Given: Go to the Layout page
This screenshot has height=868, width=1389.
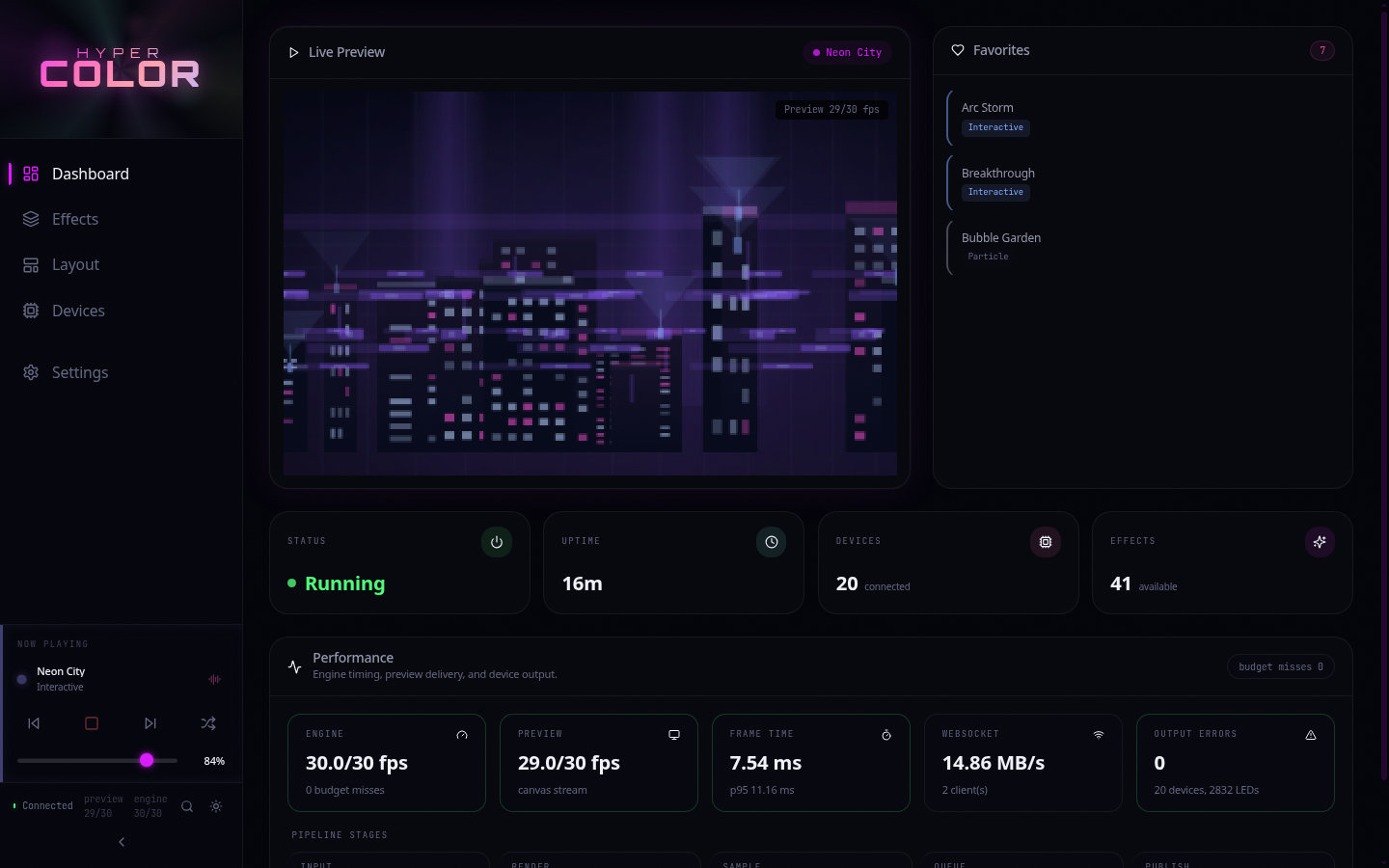Looking at the screenshot, I should click(121, 264).
